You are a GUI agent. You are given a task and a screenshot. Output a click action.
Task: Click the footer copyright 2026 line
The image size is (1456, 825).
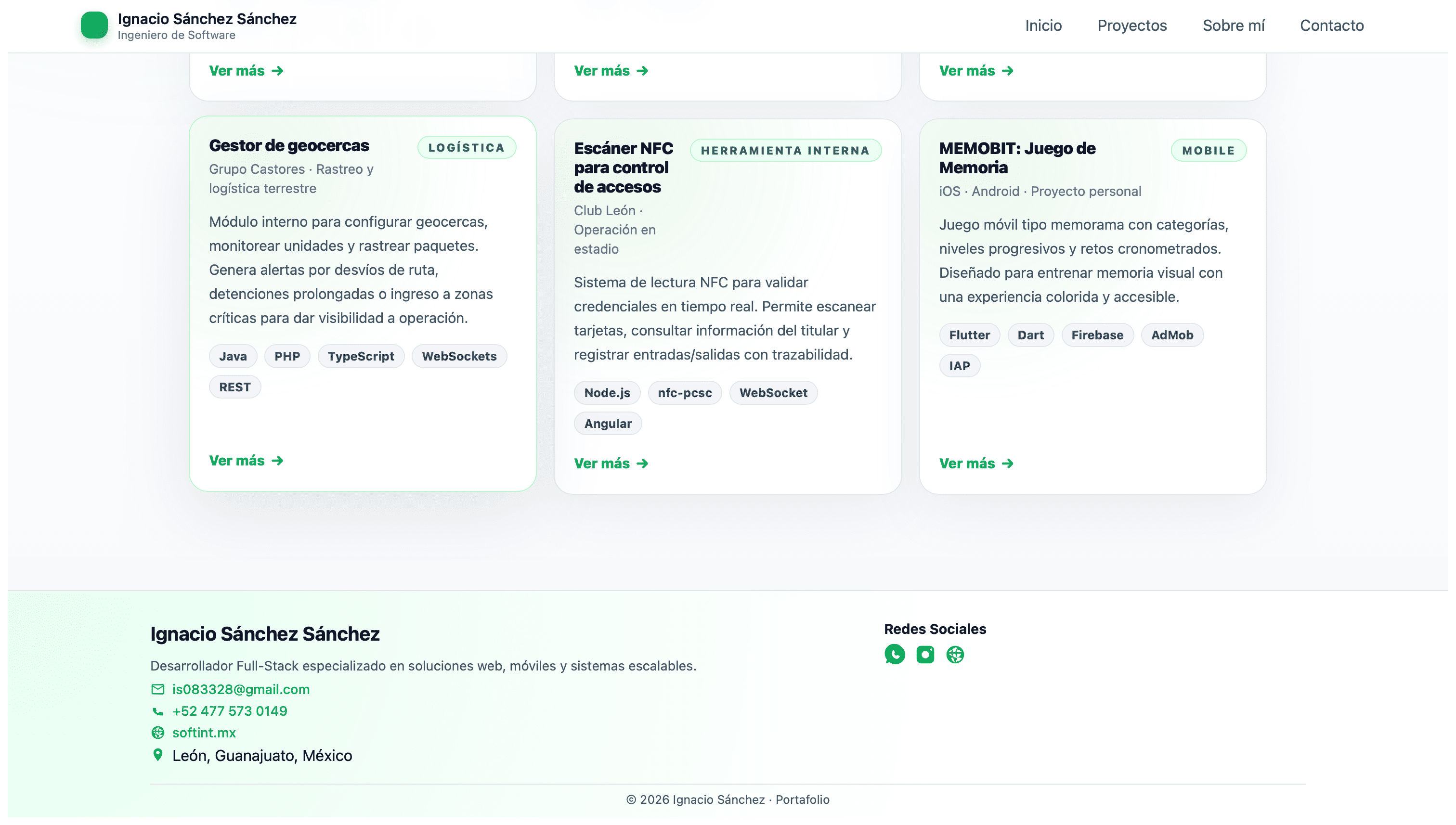pos(728,799)
